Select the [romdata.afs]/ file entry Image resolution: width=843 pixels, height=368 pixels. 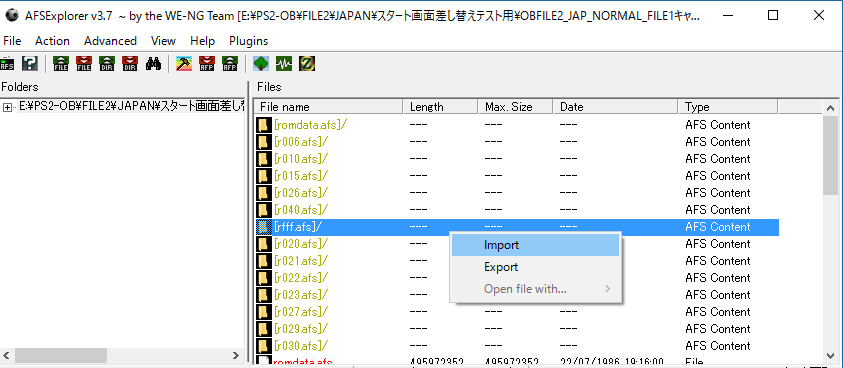tap(310, 125)
